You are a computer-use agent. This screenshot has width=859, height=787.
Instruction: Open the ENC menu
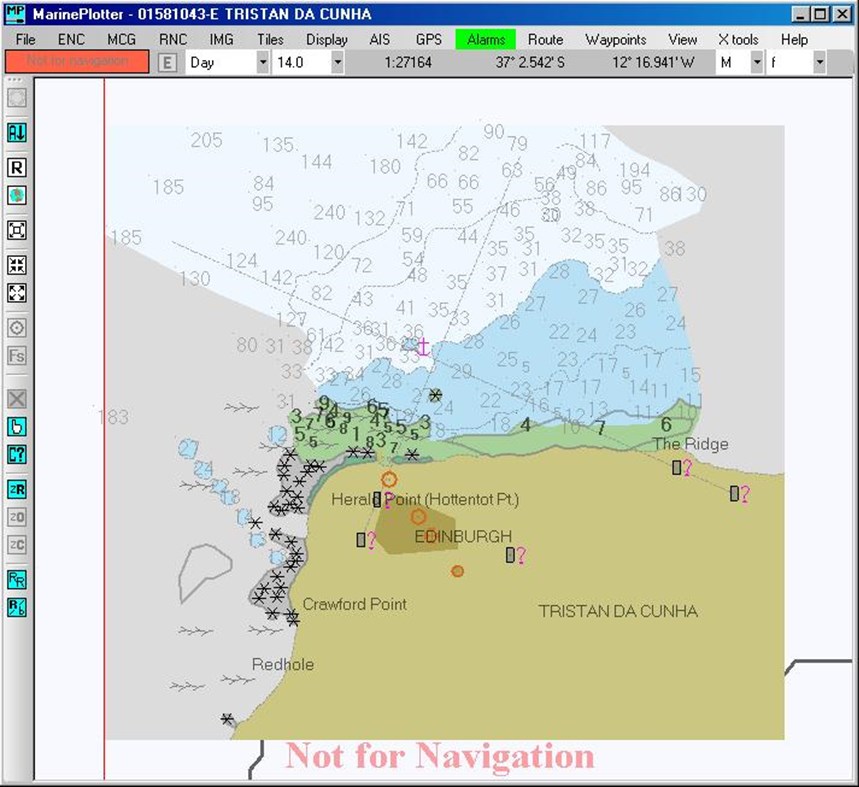pyautogui.click(x=71, y=40)
